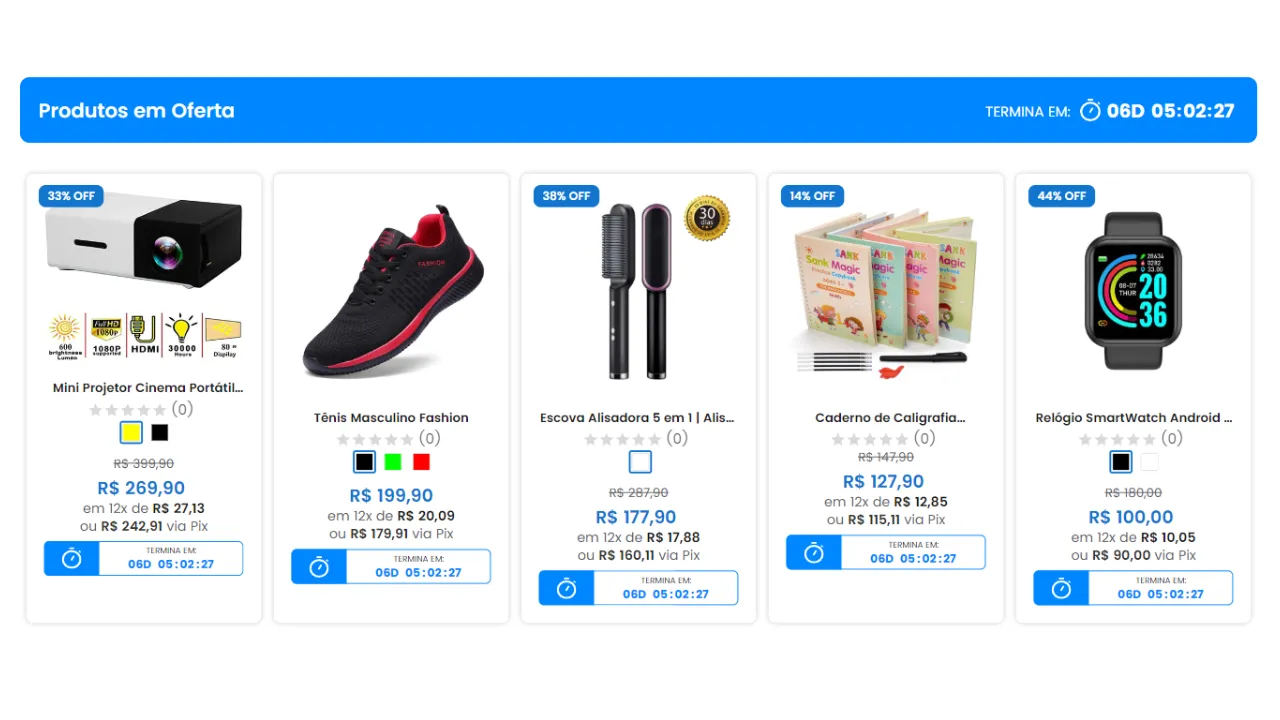Viewport: 1280px width, 720px height.
Task: Choose the green color option for the sneaker
Action: (393, 462)
